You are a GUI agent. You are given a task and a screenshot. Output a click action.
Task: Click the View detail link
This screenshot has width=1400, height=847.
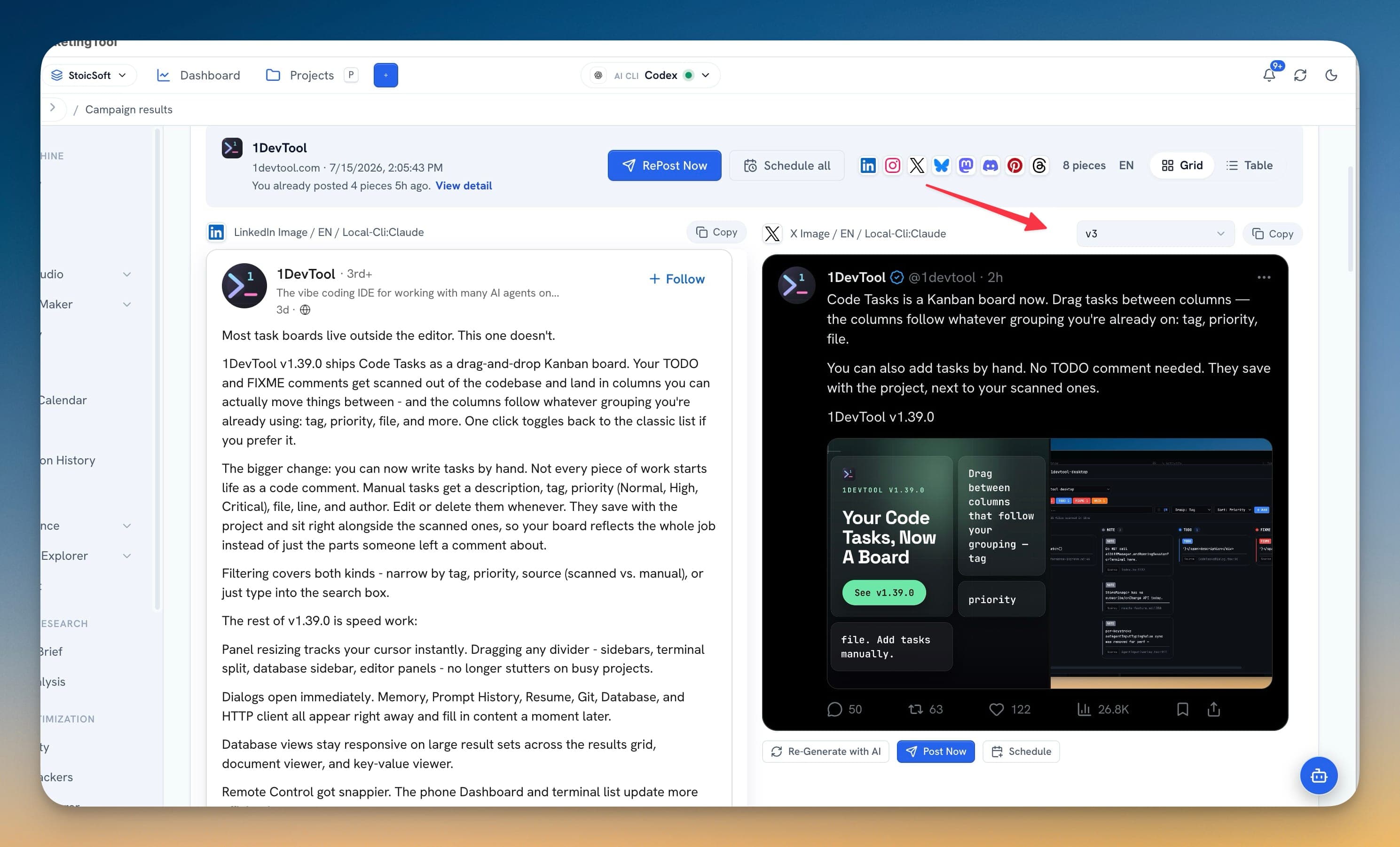[464, 186]
